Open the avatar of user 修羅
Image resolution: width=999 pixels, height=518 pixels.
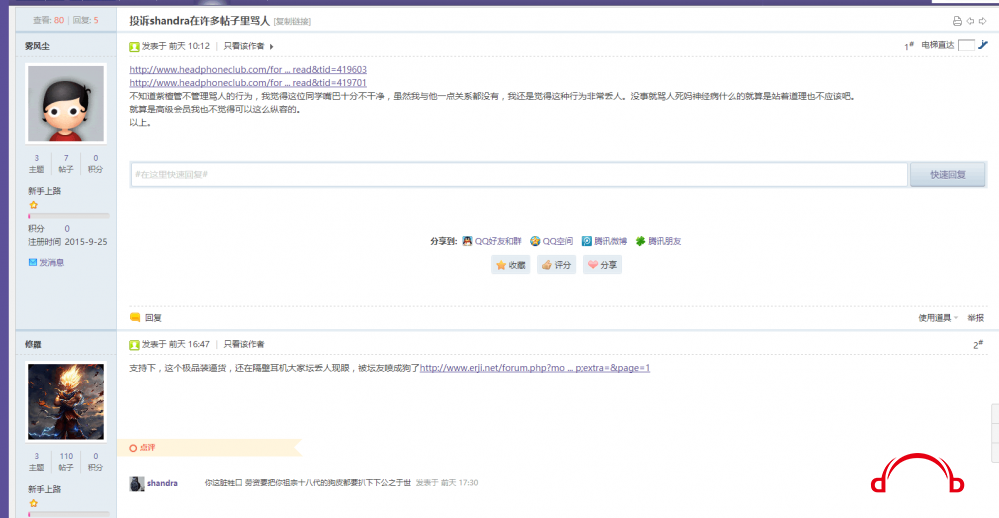[x=66, y=401]
